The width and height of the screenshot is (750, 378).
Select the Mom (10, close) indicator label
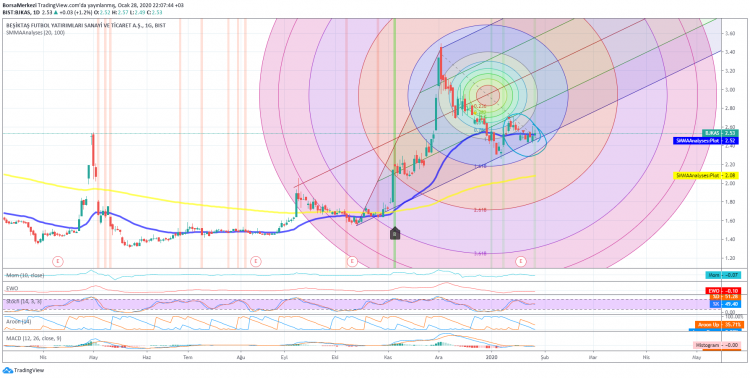(25, 275)
